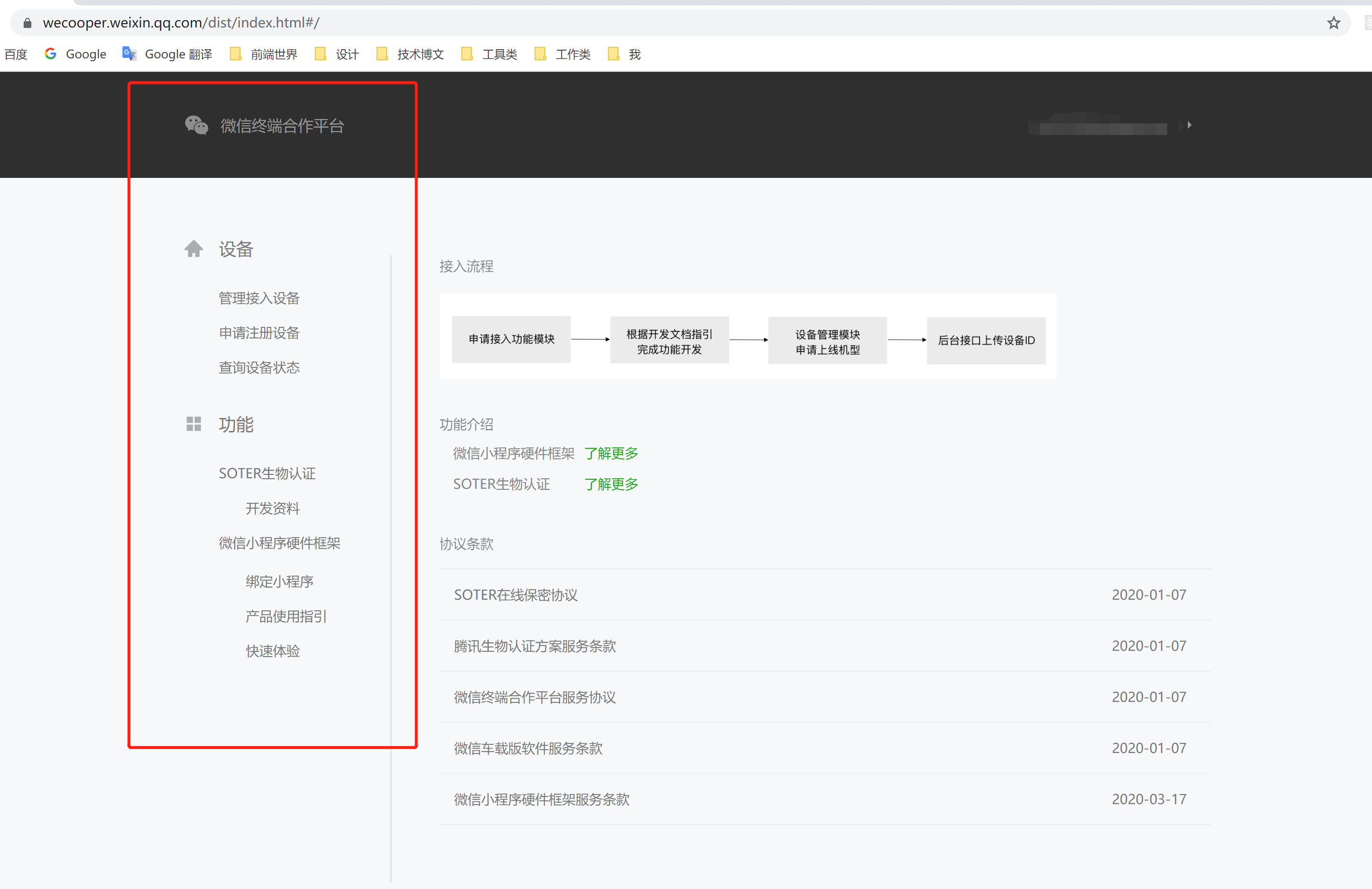
Task: Click the lock icon in address bar
Action: (27, 23)
